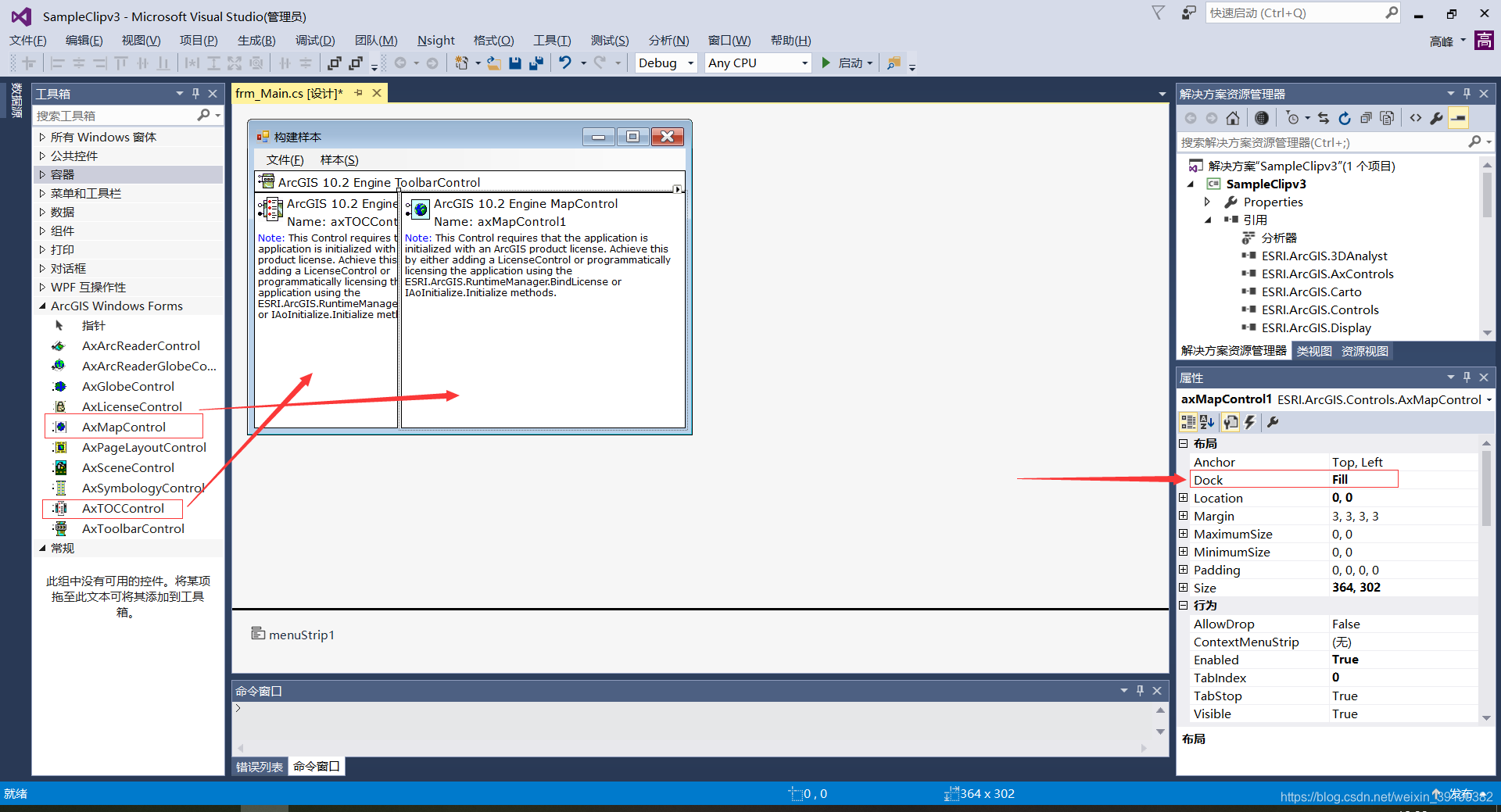Expand the Properties node in solution tree
The width and height of the screenshot is (1501, 812).
pyautogui.click(x=1208, y=202)
